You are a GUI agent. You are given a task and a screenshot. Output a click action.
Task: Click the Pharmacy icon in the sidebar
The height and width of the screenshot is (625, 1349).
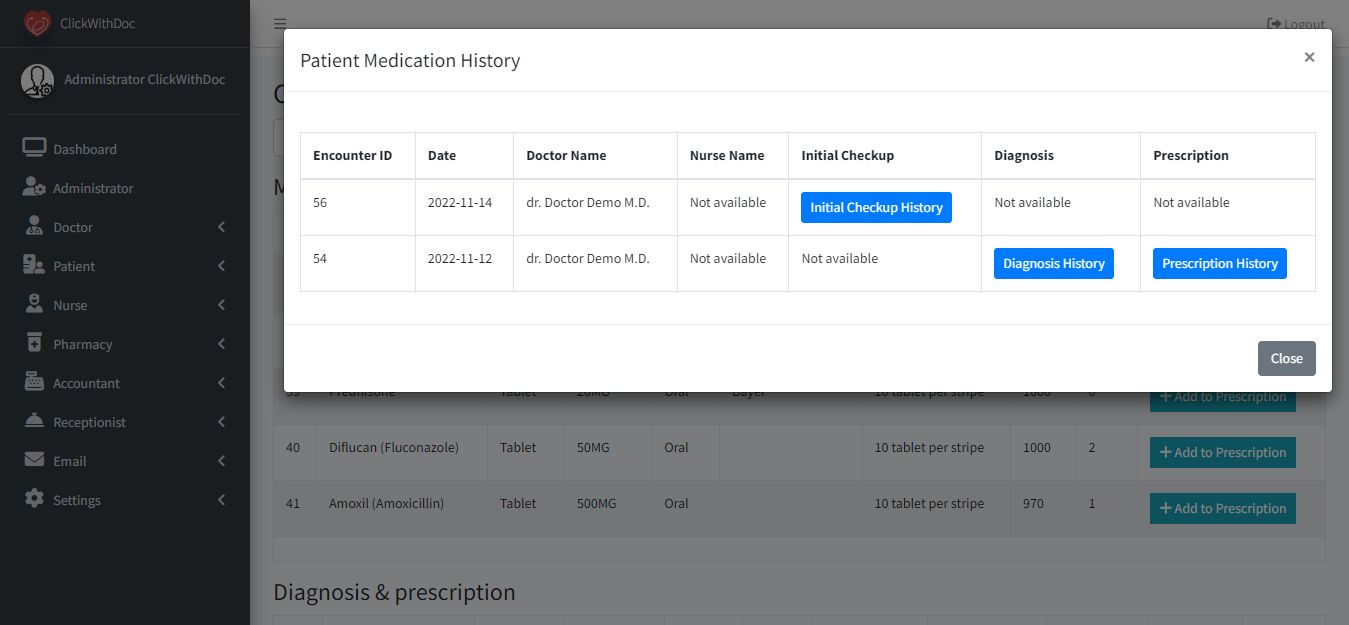coord(34,344)
